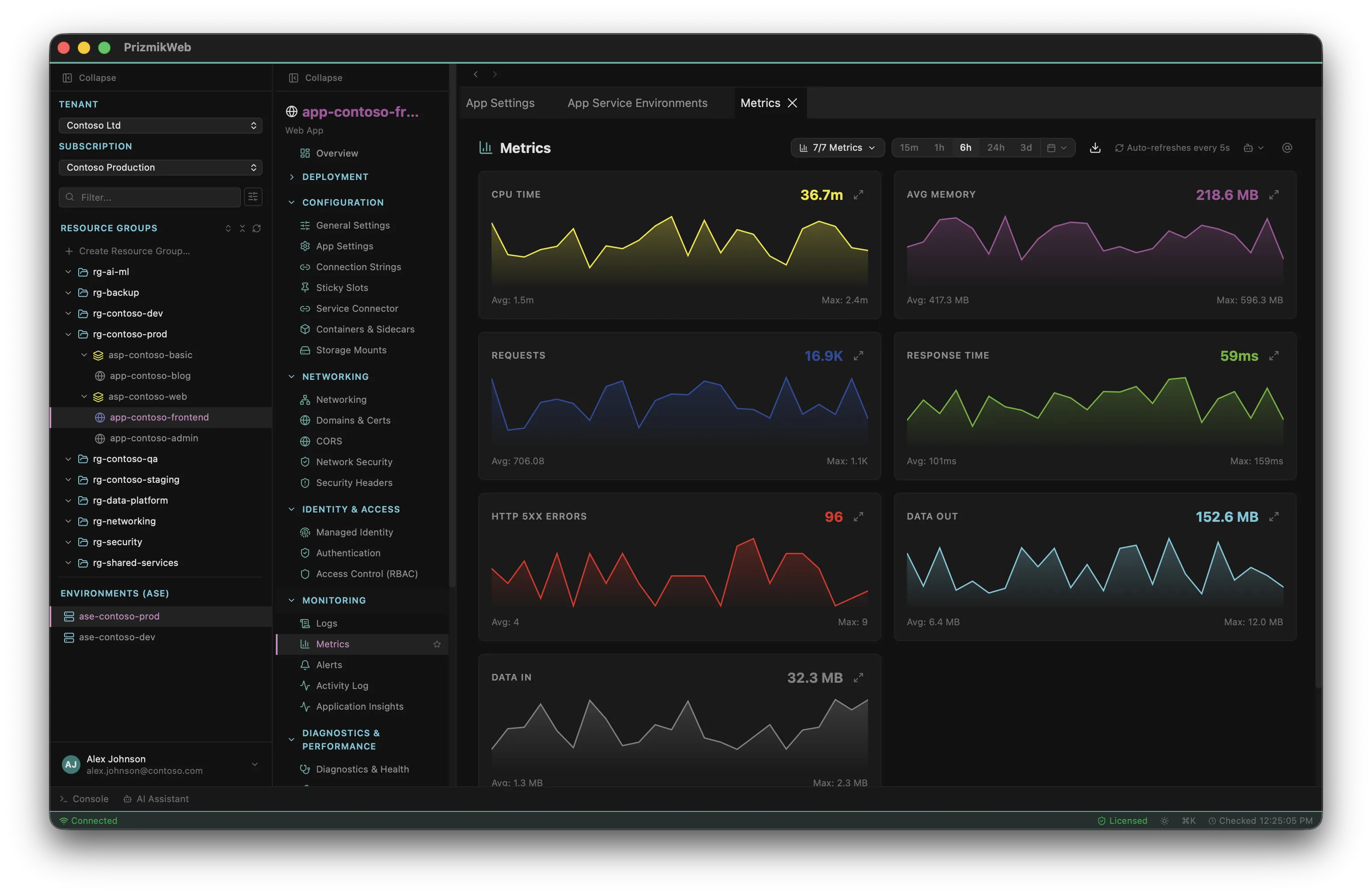Close the Metrics tab
The height and width of the screenshot is (895, 1372).
pos(792,103)
